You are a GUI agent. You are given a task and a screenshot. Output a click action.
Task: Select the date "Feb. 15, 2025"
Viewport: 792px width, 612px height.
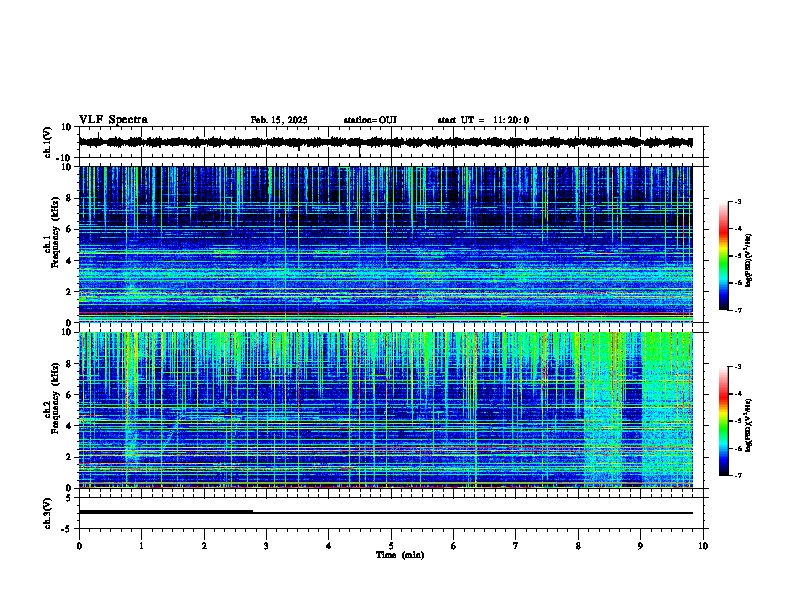point(279,120)
